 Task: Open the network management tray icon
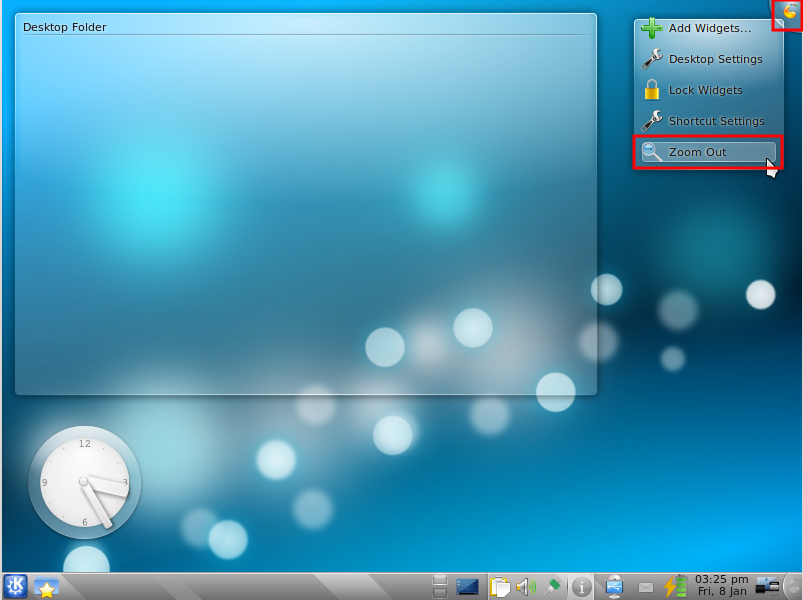pyautogui.click(x=767, y=587)
